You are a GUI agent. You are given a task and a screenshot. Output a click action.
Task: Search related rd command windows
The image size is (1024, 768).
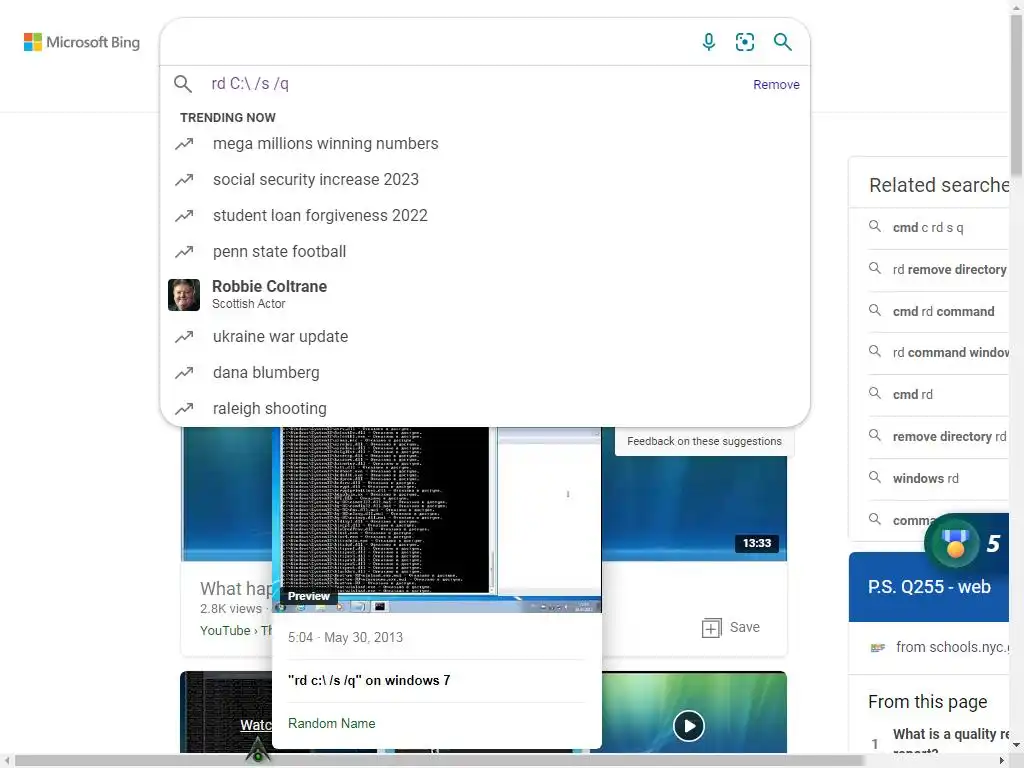[x=951, y=353]
